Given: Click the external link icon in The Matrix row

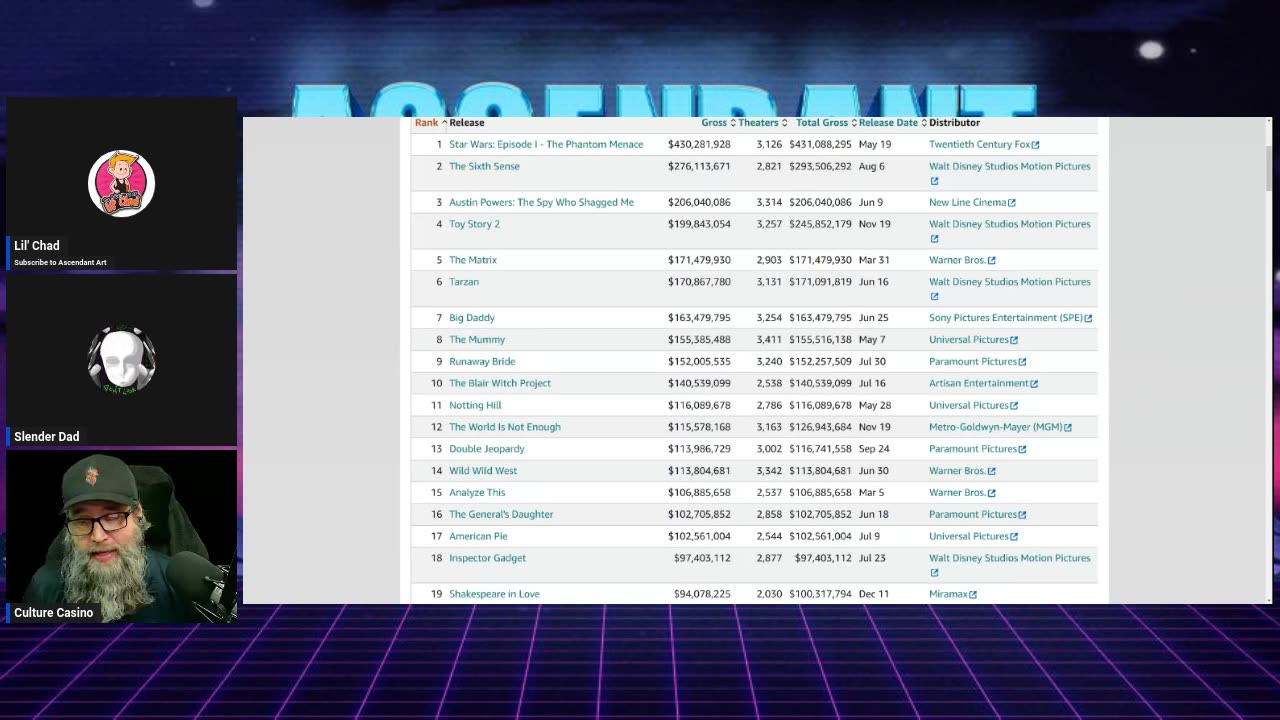Looking at the screenshot, I should coord(992,261).
